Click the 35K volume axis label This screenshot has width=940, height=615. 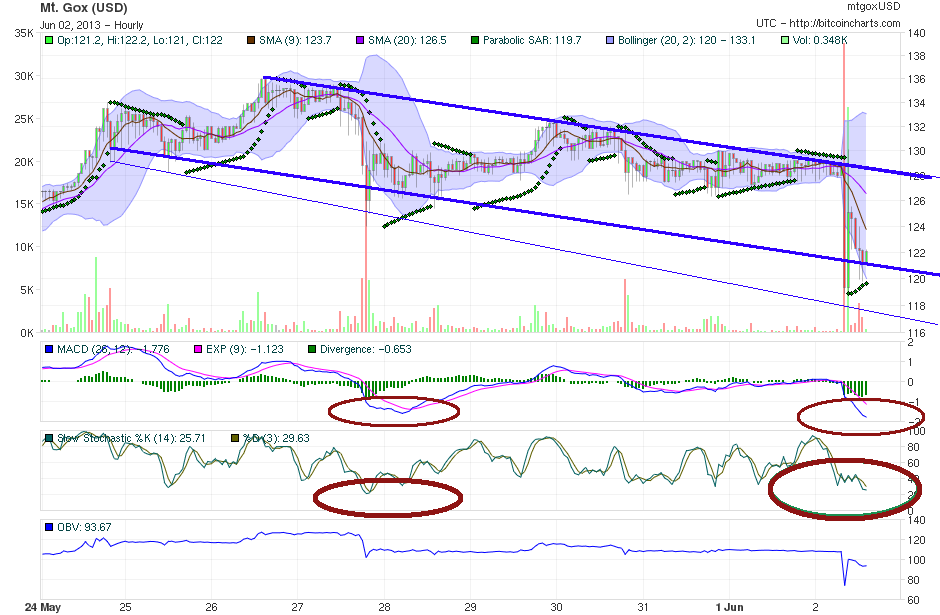tap(24, 33)
